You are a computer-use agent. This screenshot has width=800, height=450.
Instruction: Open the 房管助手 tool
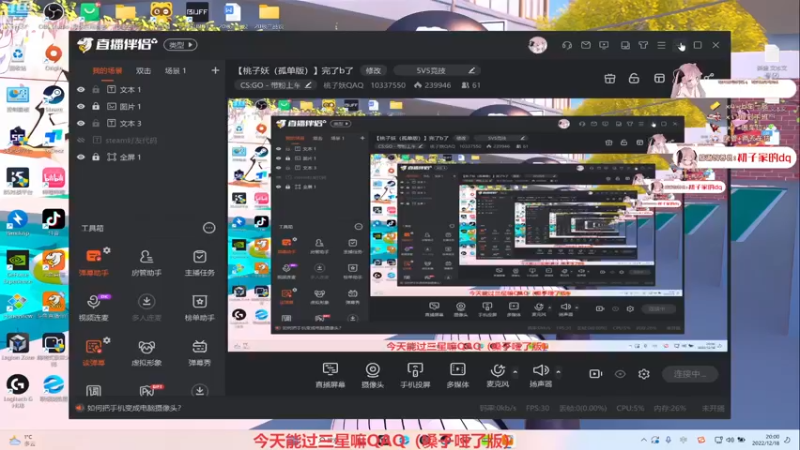click(146, 262)
